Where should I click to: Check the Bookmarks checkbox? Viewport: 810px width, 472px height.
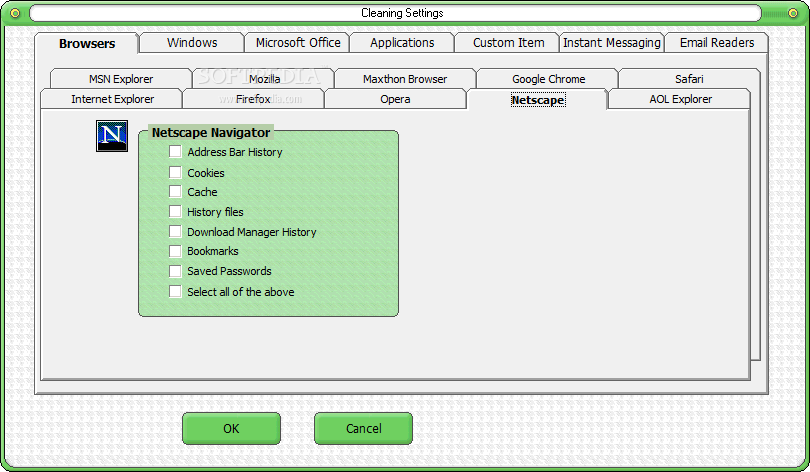point(175,251)
